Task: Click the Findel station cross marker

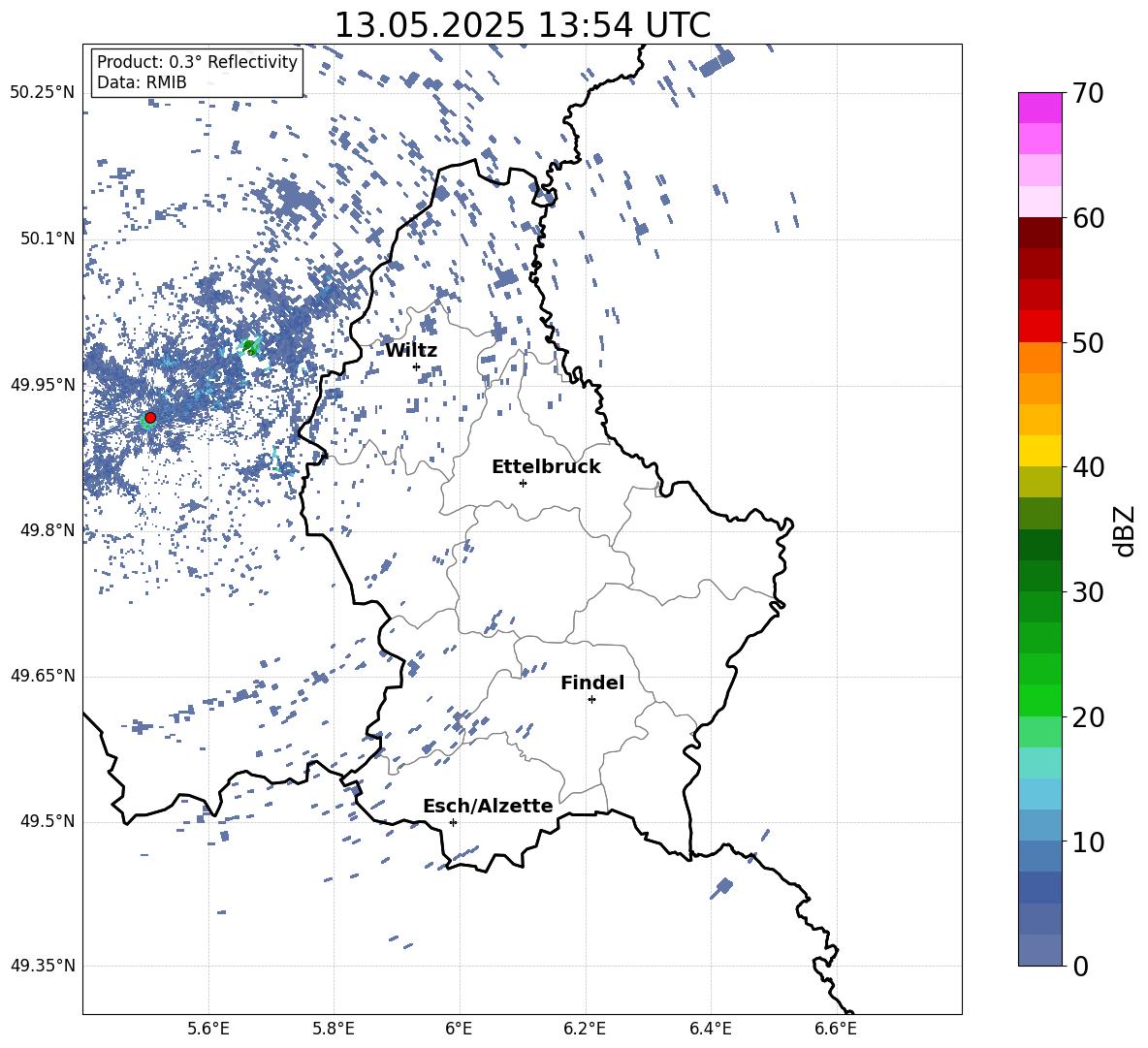Action: (591, 700)
